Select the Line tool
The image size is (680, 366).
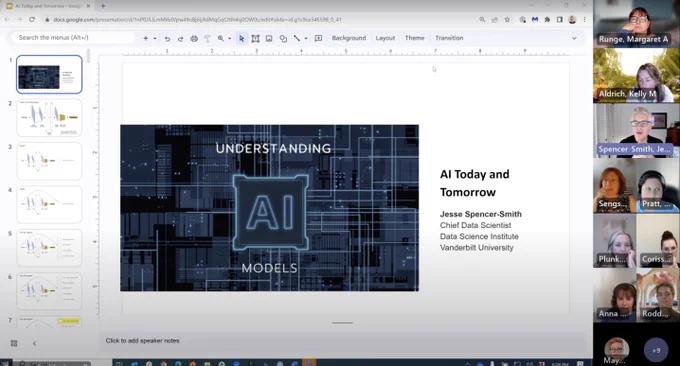tap(297, 38)
